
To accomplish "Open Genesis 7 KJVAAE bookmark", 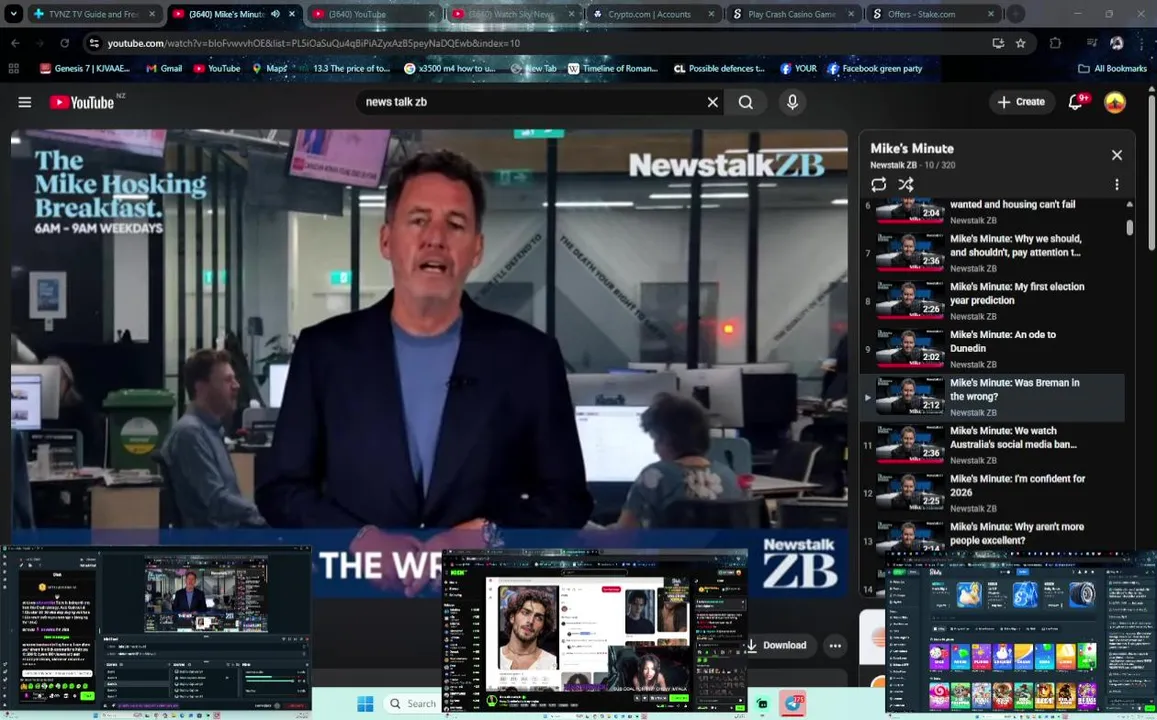I will 85,68.
